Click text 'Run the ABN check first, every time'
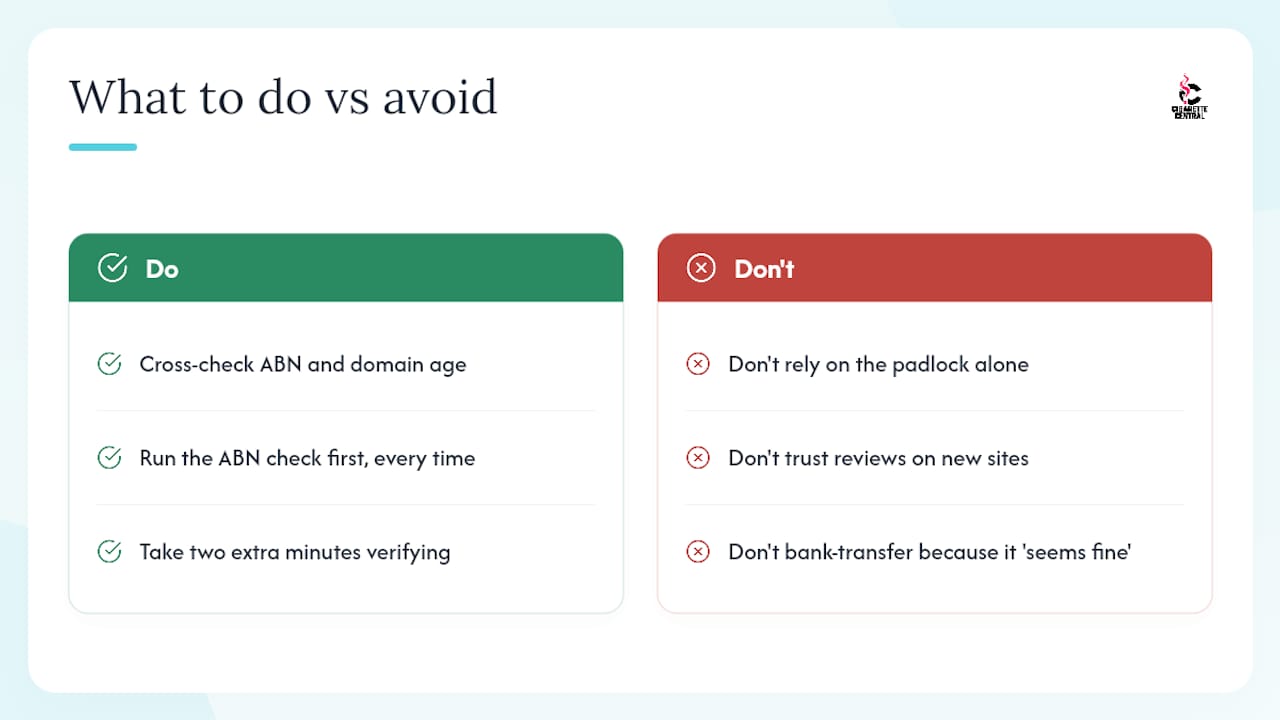This screenshot has width=1280, height=720. click(307, 459)
